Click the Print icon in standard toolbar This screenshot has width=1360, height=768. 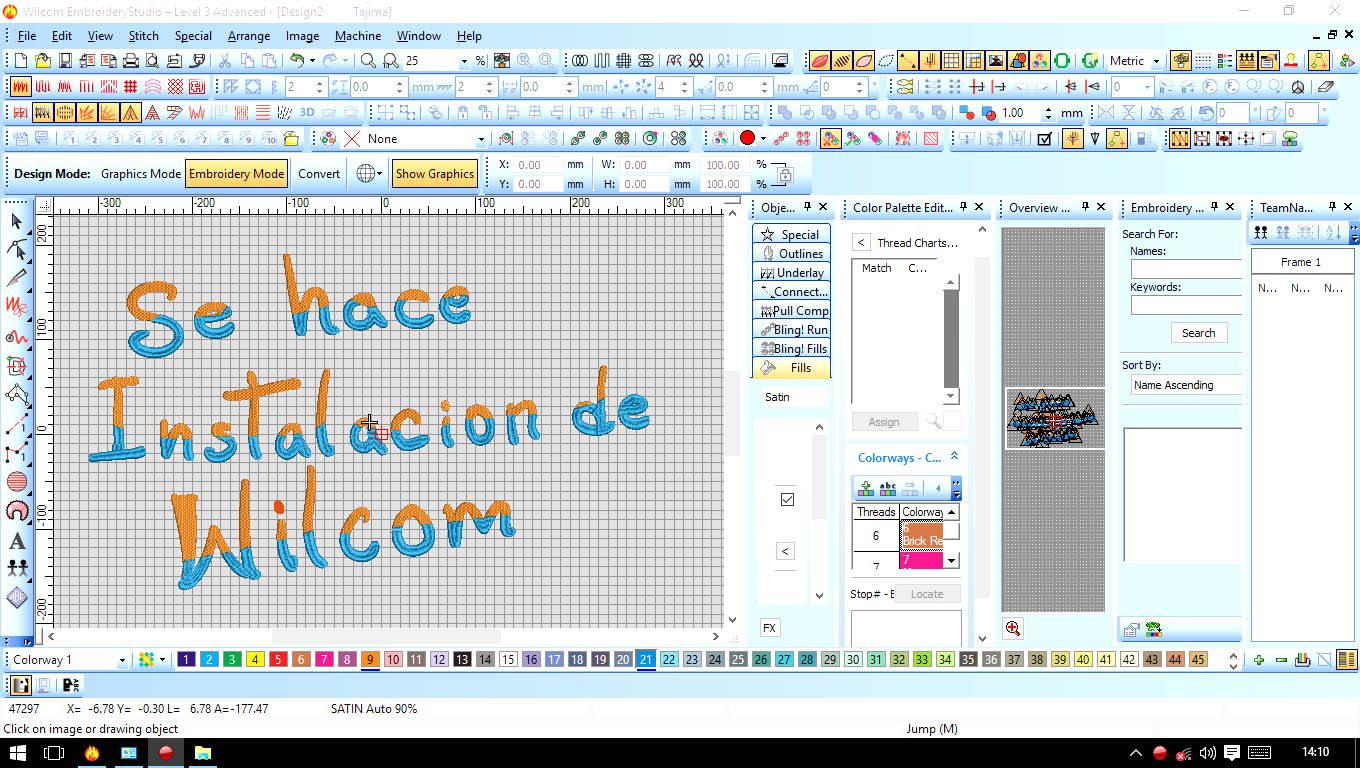[x=131, y=61]
